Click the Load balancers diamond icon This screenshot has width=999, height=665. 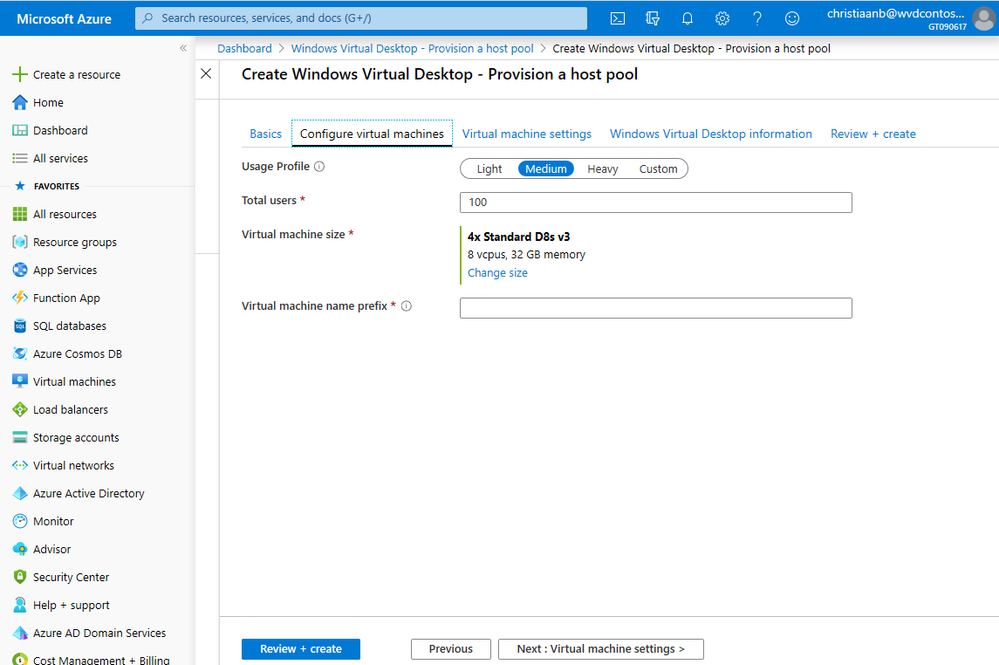coord(20,410)
